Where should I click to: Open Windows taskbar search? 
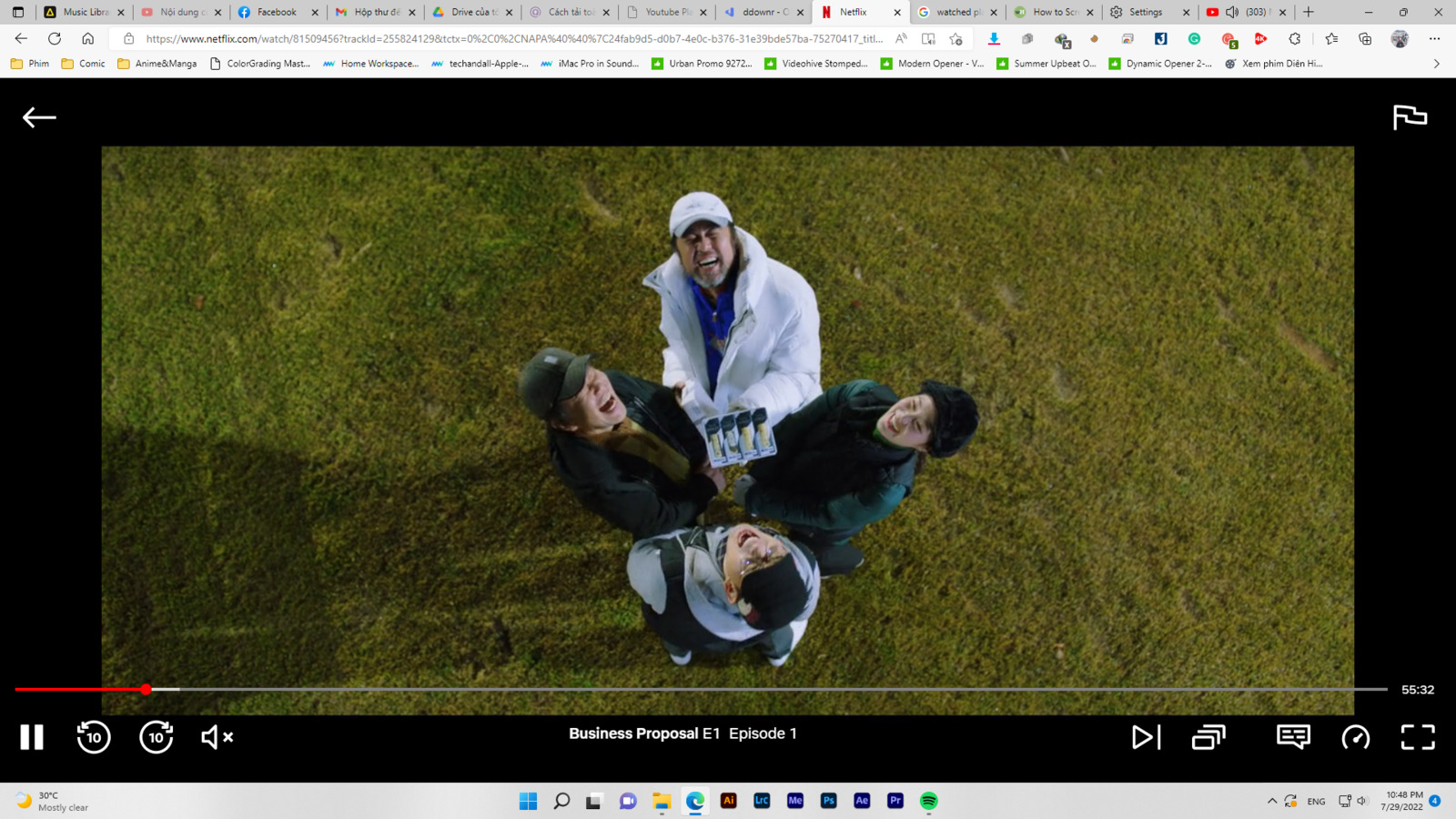pos(561,801)
